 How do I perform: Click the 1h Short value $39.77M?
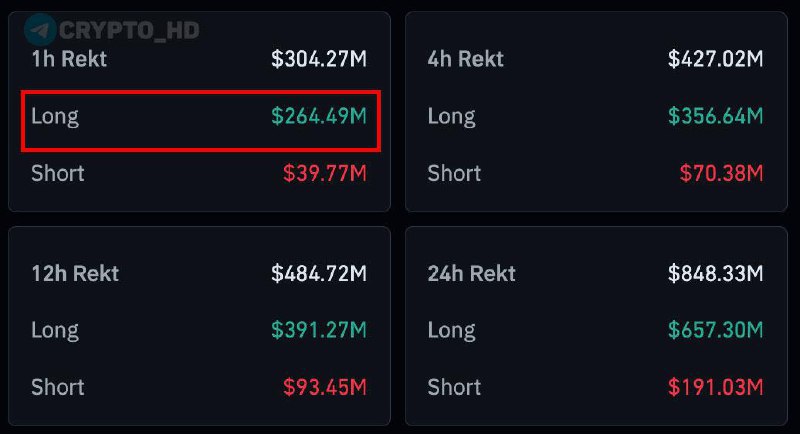(325, 173)
